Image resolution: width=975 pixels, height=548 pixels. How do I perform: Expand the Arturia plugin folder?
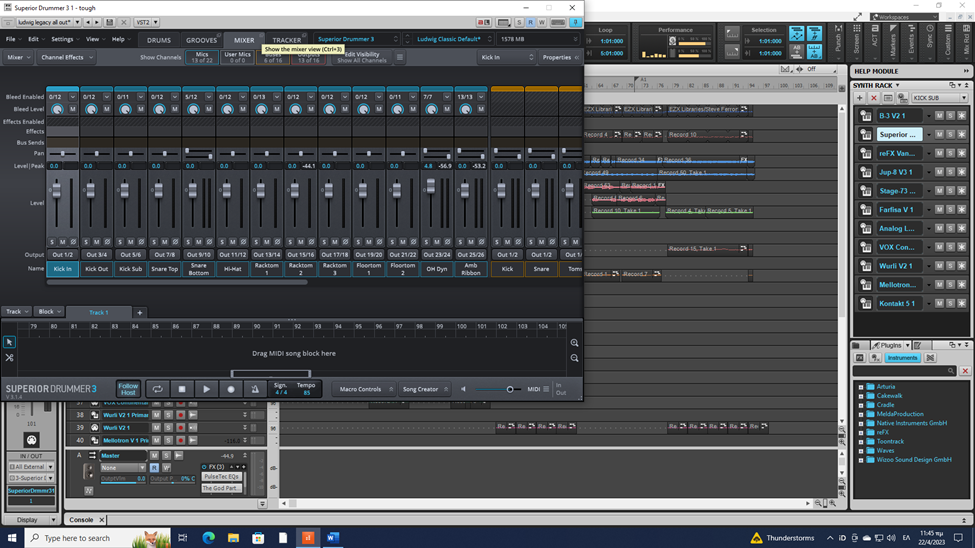pos(861,387)
